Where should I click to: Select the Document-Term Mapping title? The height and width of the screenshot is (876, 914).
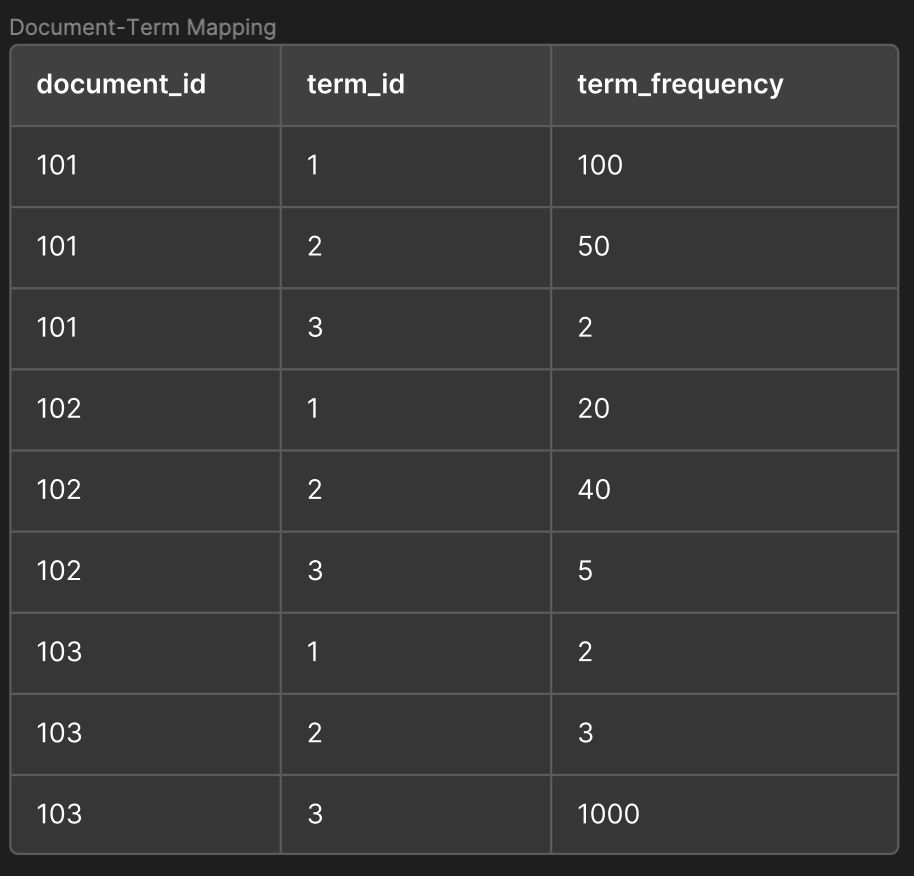pyautogui.click(x=143, y=27)
